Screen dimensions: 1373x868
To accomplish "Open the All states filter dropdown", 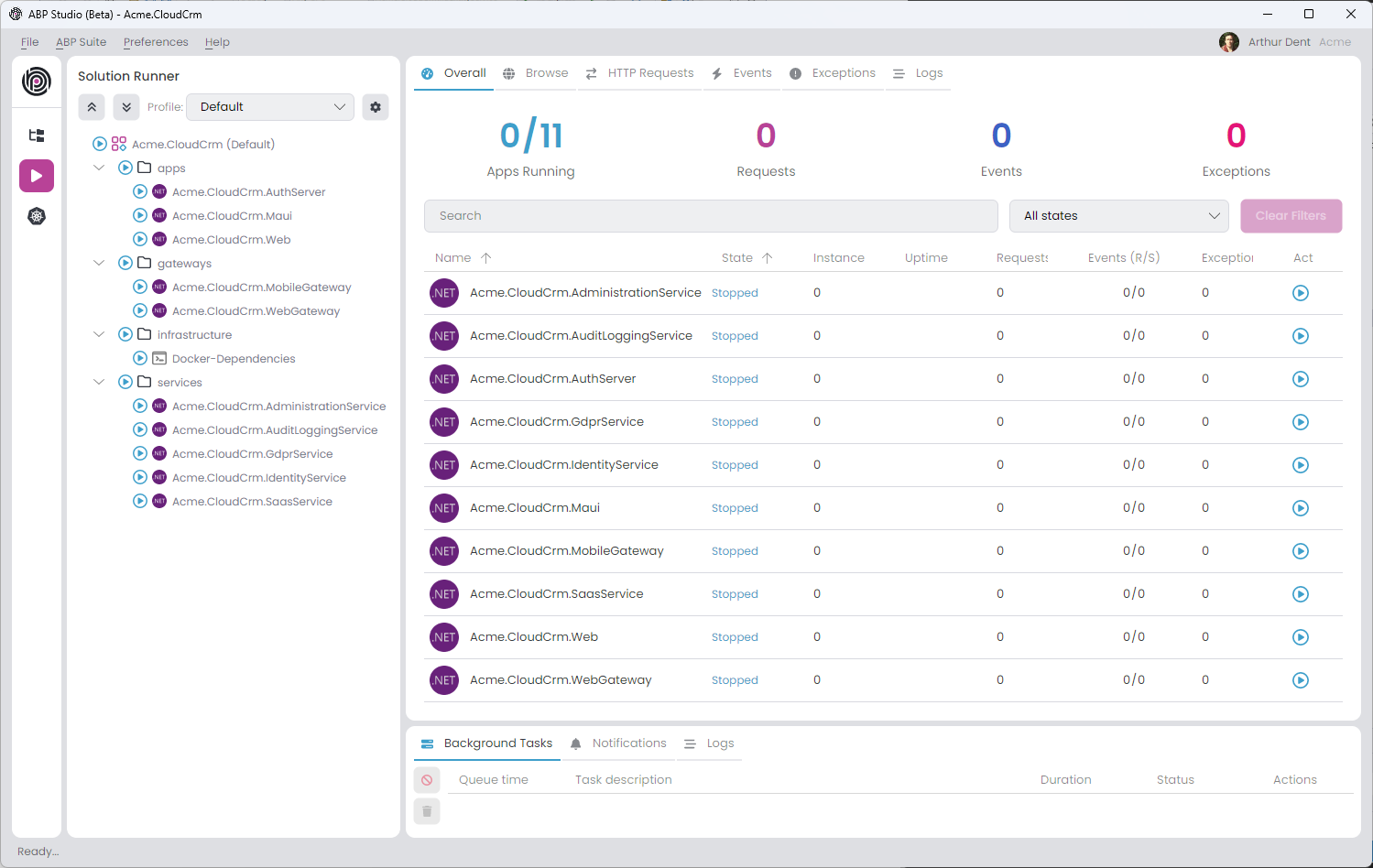I will click(x=1119, y=216).
